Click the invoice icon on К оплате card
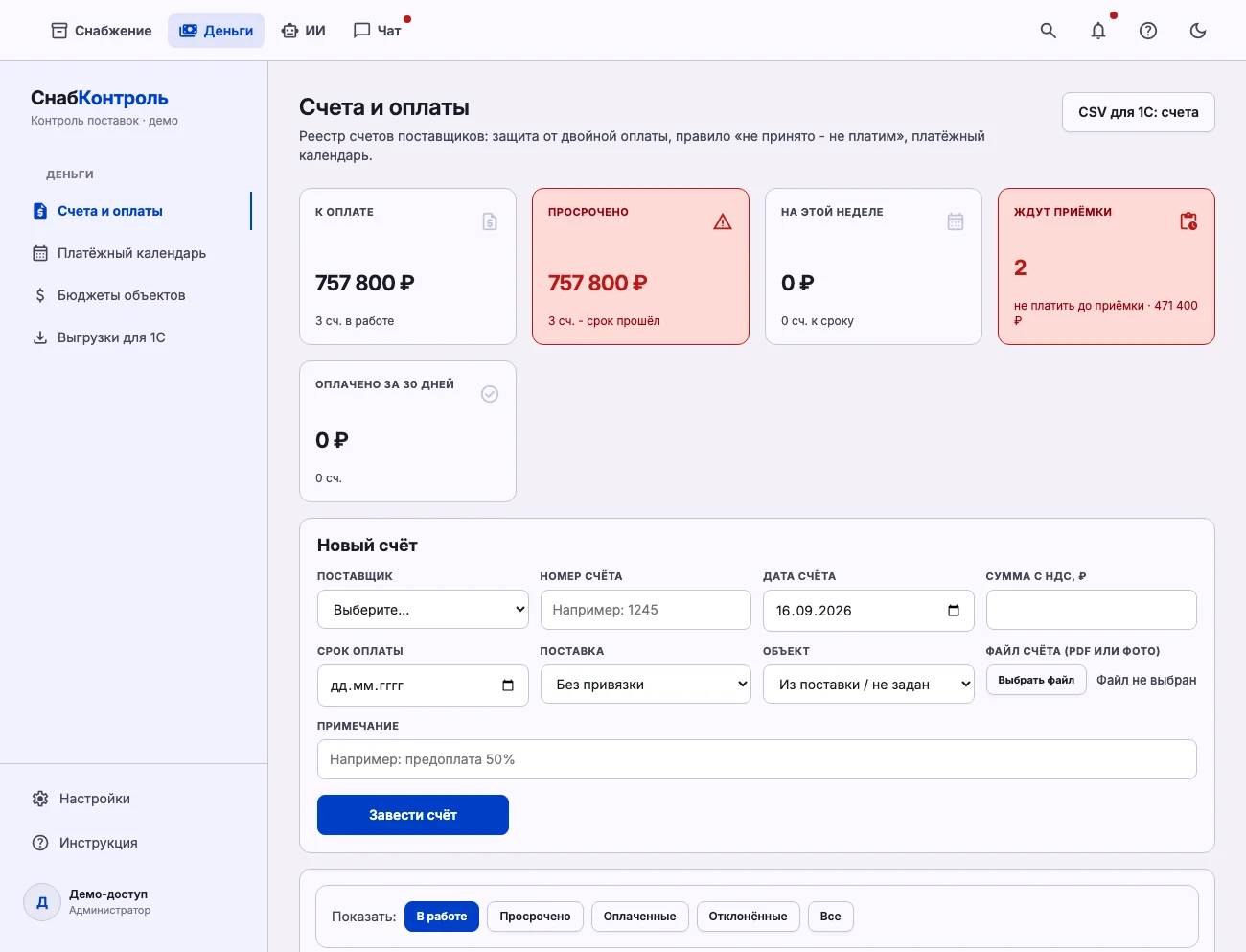1246x952 pixels. coord(490,221)
